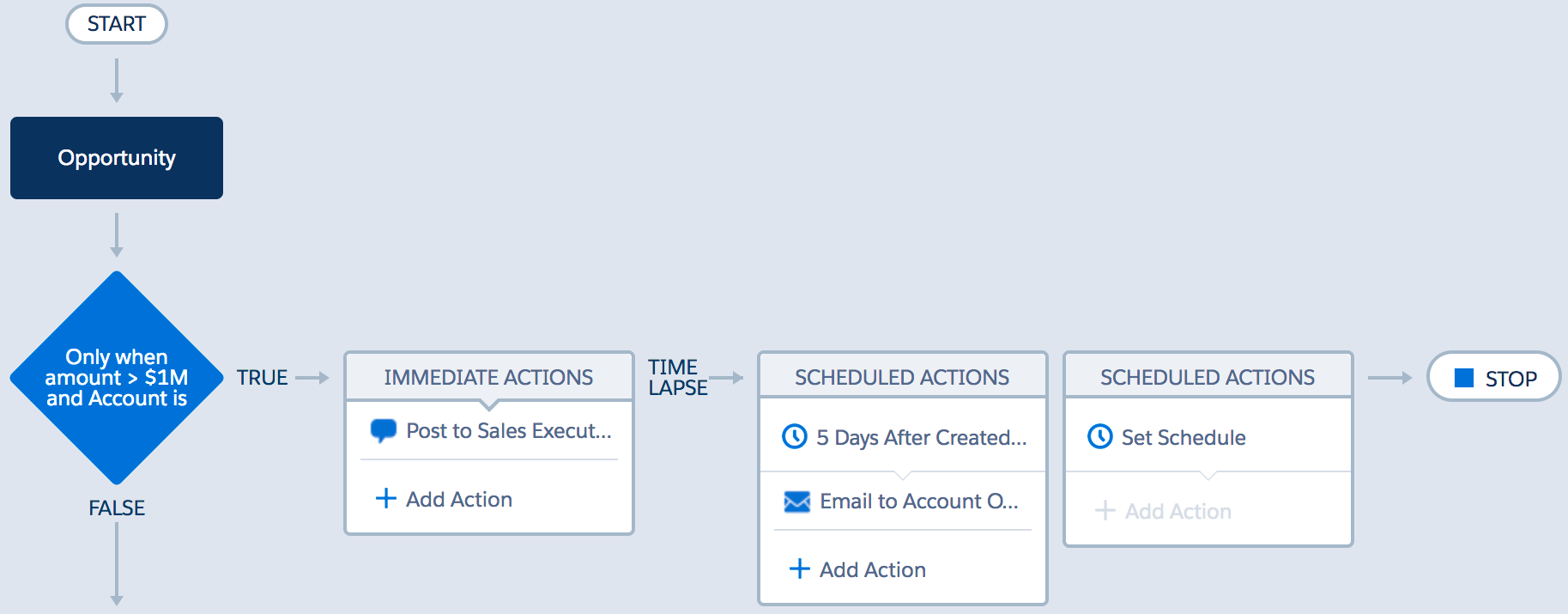Image resolution: width=1568 pixels, height=614 pixels.
Task: Select the second SCHEDULED ACTIONS header
Action: pos(1208,378)
